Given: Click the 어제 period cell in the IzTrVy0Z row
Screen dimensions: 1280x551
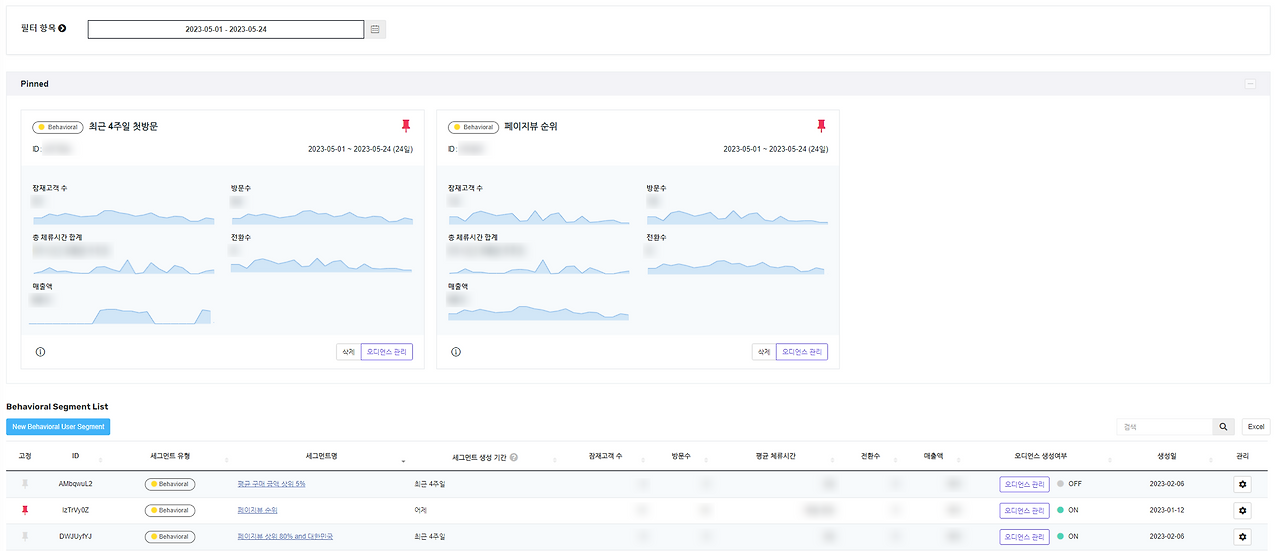Looking at the screenshot, I should coord(420,510).
